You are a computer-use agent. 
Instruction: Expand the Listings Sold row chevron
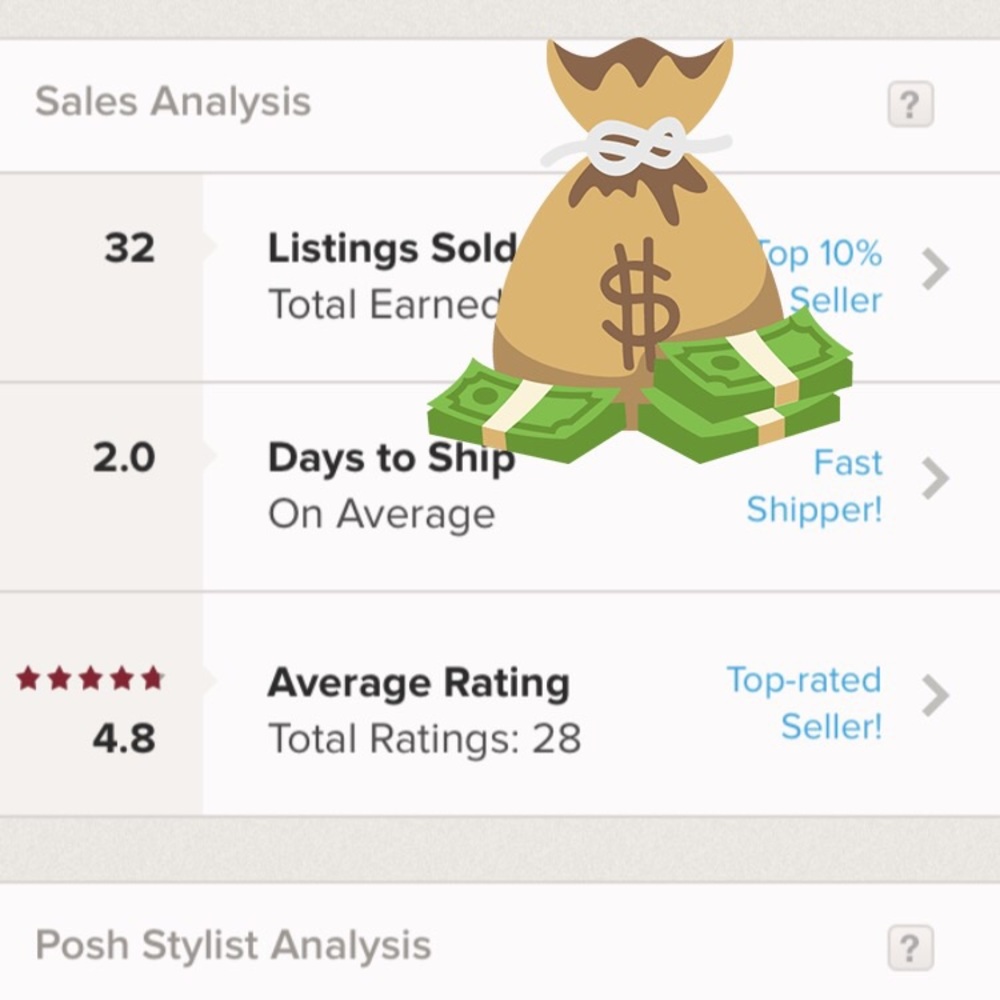click(x=935, y=269)
